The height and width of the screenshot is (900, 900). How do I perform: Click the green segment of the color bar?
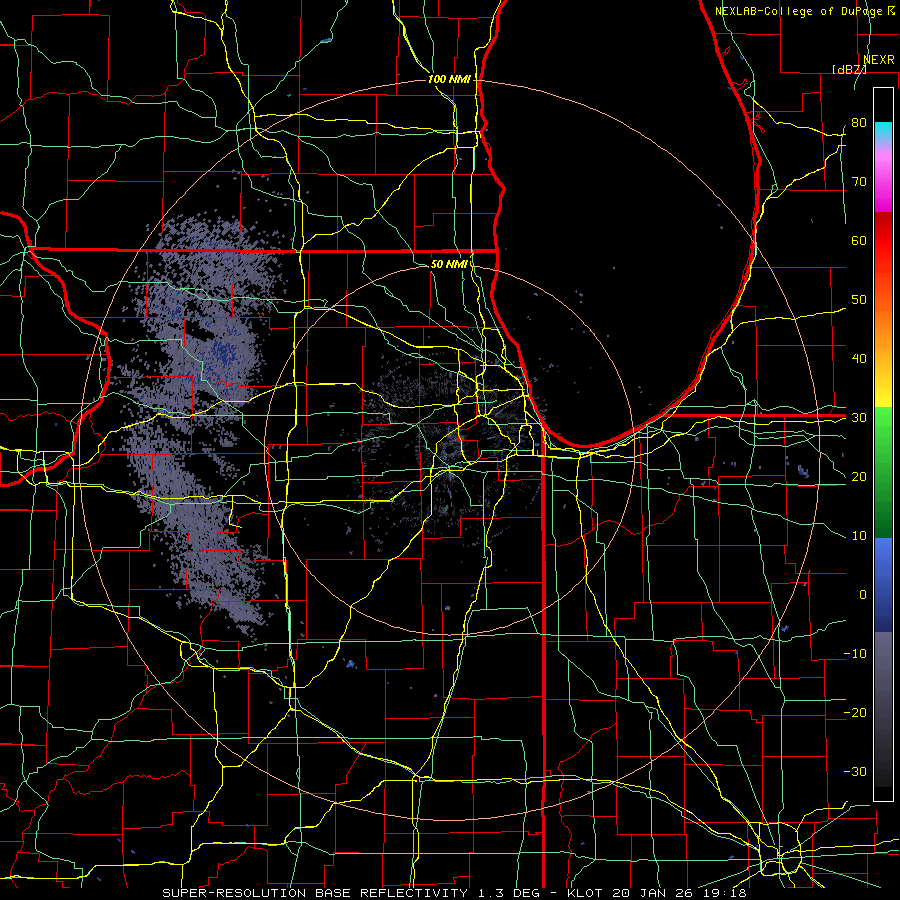coord(883,471)
